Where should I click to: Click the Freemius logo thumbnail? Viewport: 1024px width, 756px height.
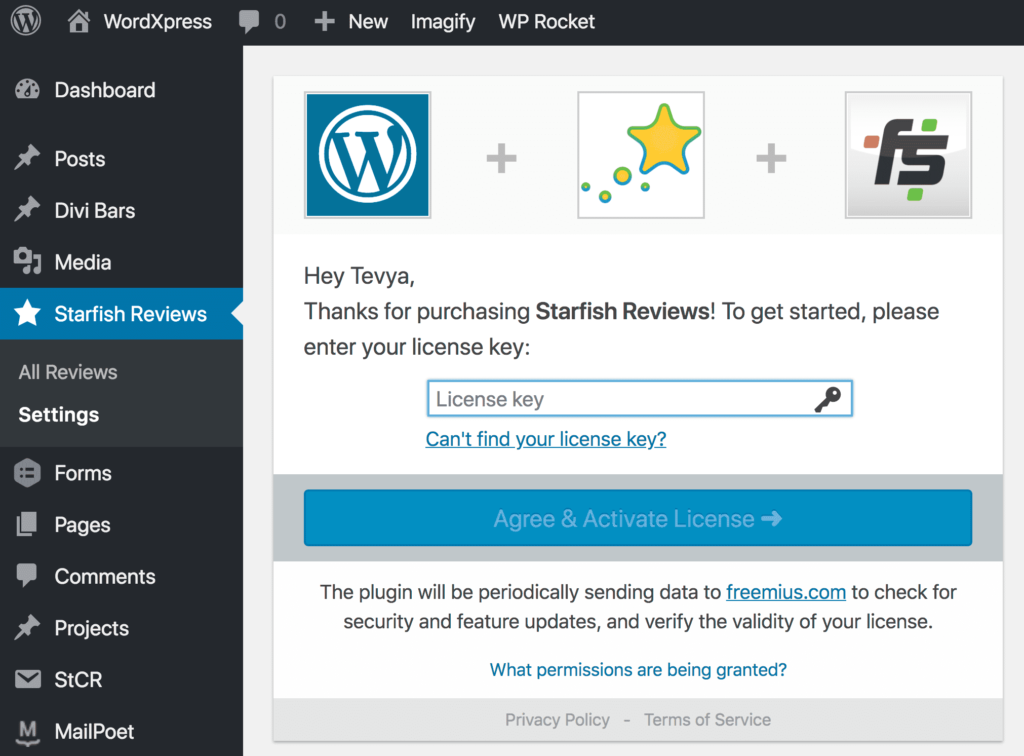tap(908, 155)
